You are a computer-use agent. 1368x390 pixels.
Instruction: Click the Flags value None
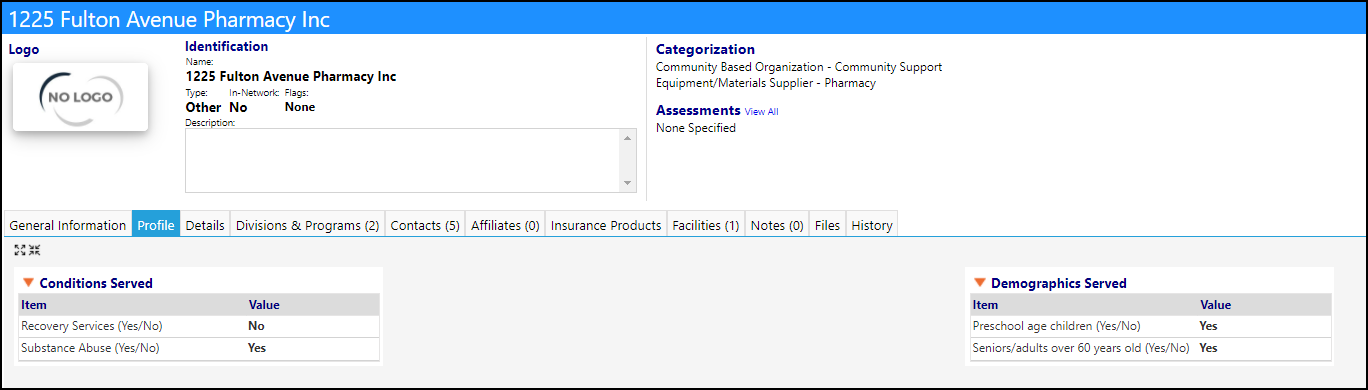(300, 107)
